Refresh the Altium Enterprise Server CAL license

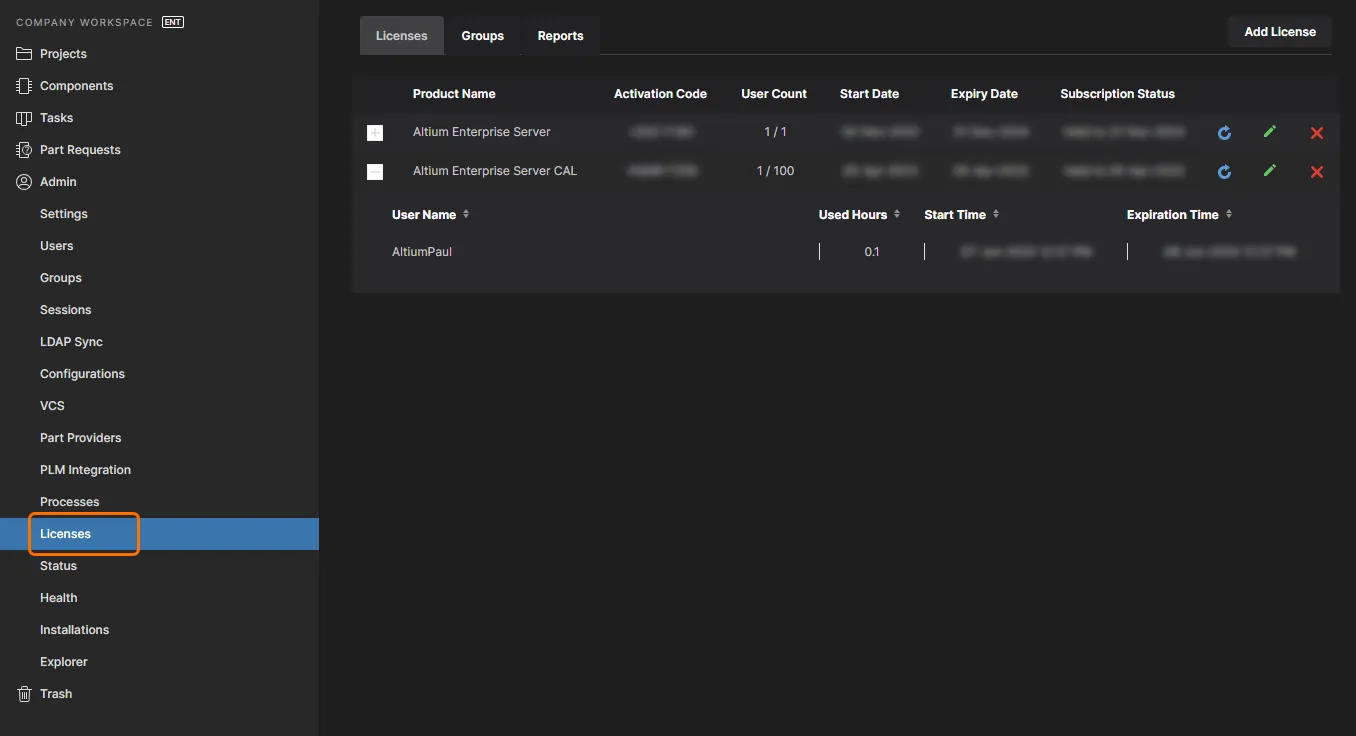tap(1224, 172)
